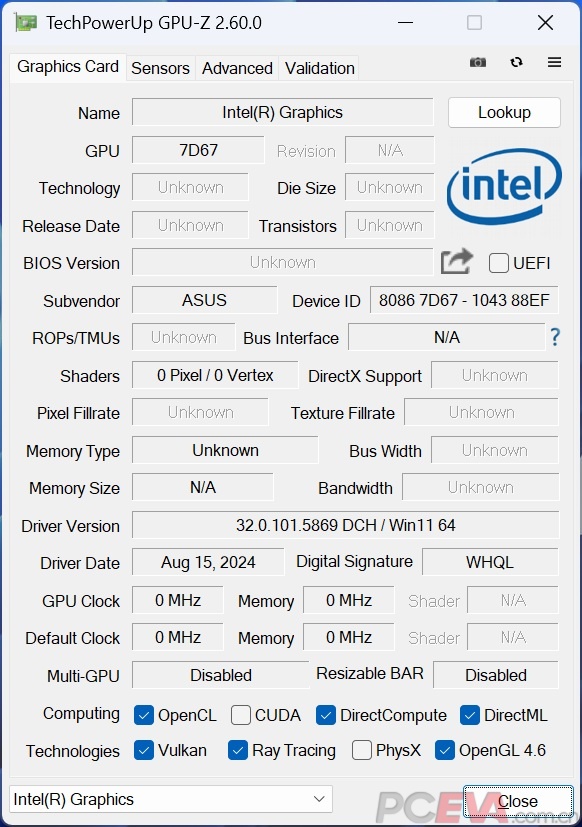Open the Advanced tab
This screenshot has height=827, width=582.
237,68
